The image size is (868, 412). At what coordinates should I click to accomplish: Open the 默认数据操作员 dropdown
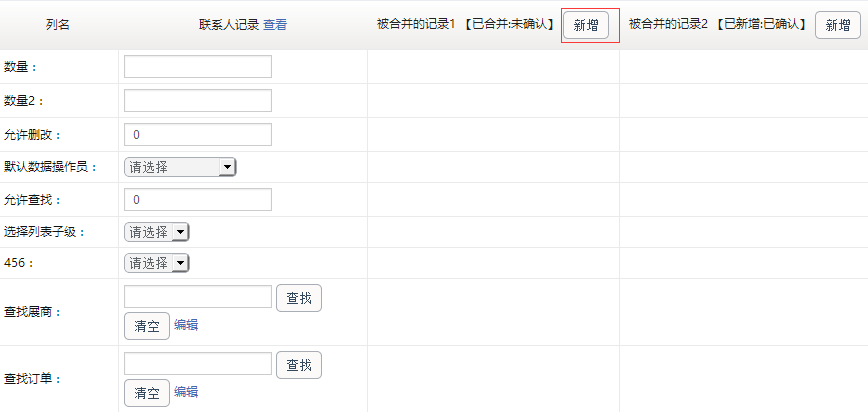click(180, 167)
